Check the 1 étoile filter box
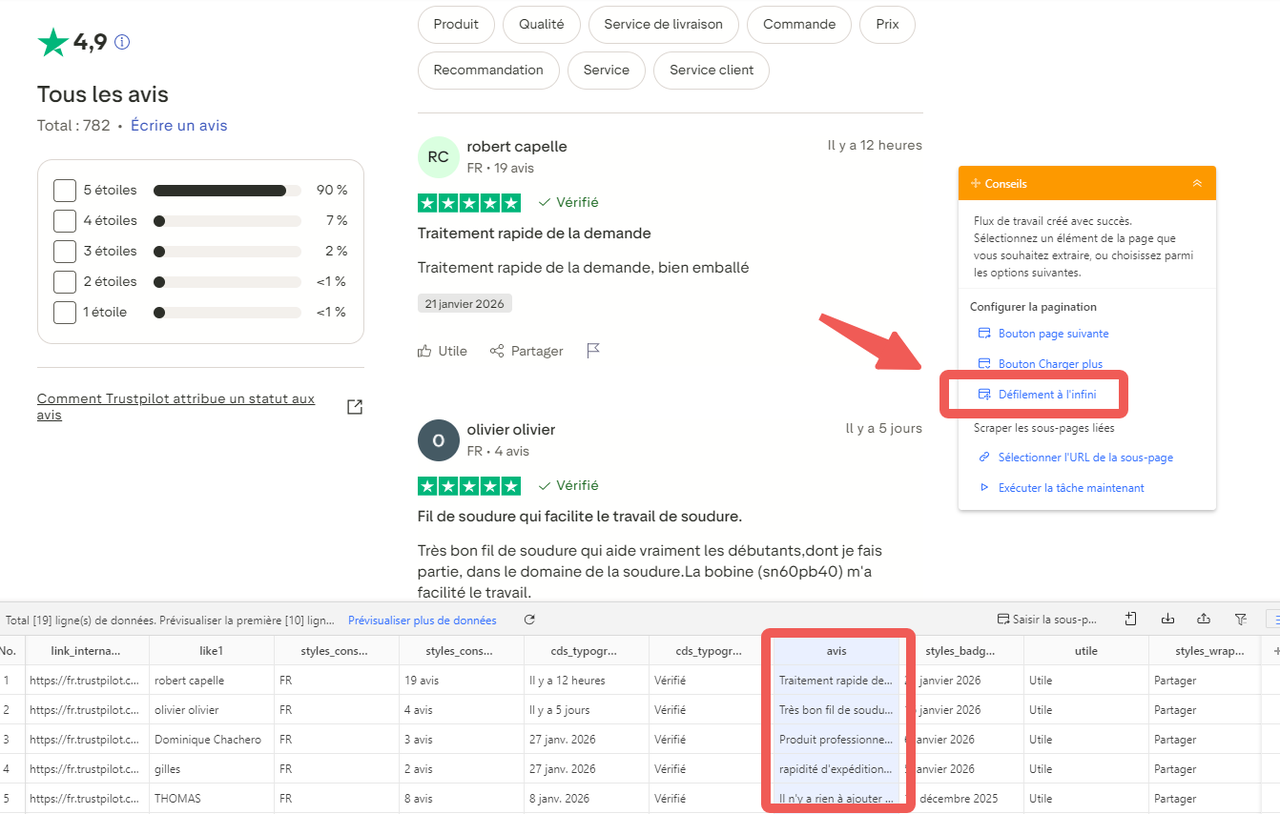1280x814 pixels. point(65,311)
